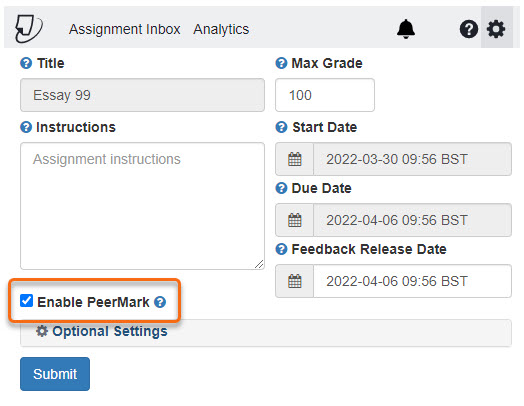Image resolution: width=524 pixels, height=406 pixels.
Task: Click the help icon next to Title
Action: pos(26,63)
